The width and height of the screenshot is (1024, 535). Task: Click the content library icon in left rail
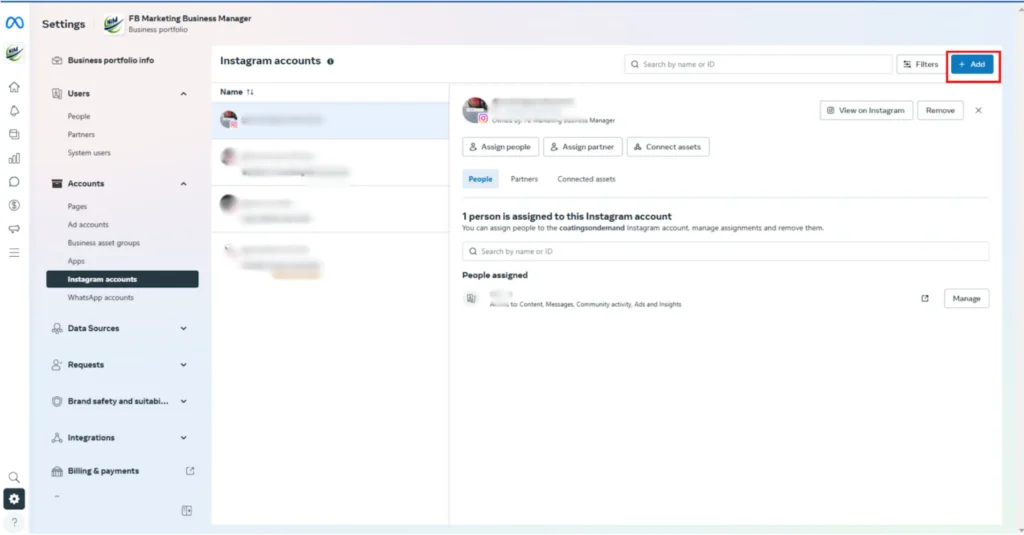[x=14, y=135]
